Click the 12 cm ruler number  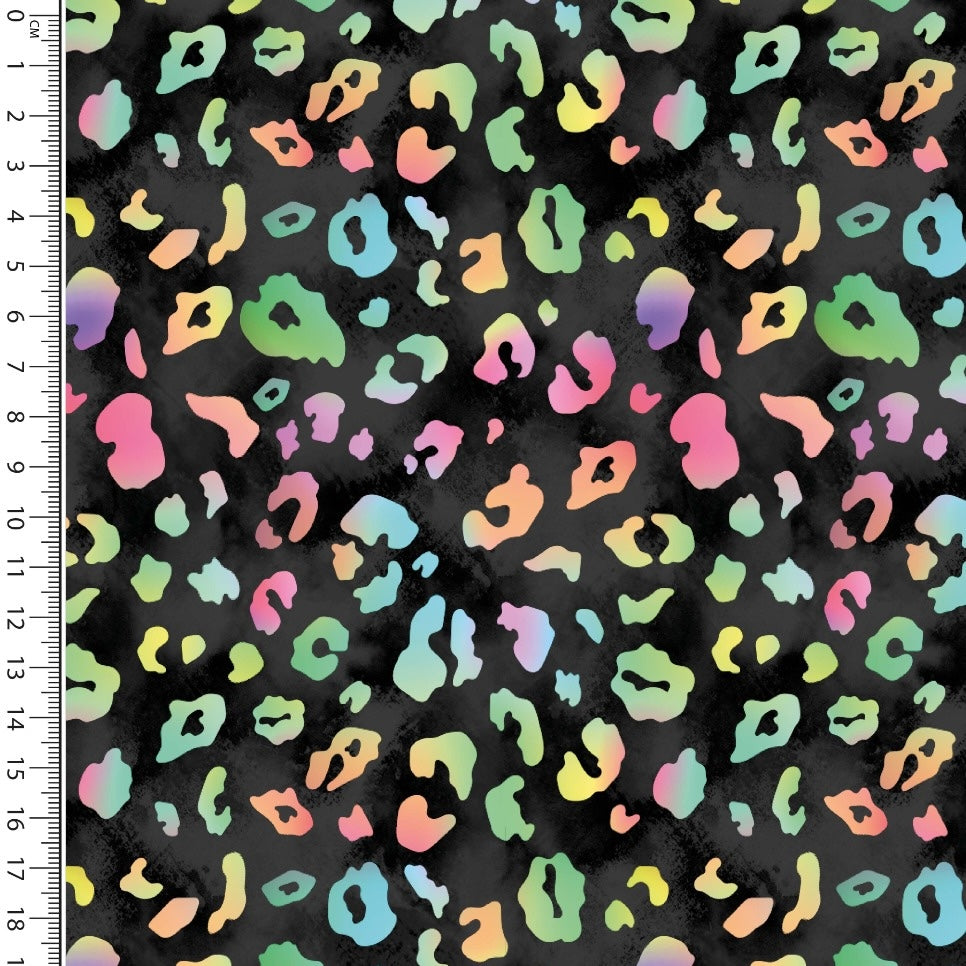coord(14,618)
